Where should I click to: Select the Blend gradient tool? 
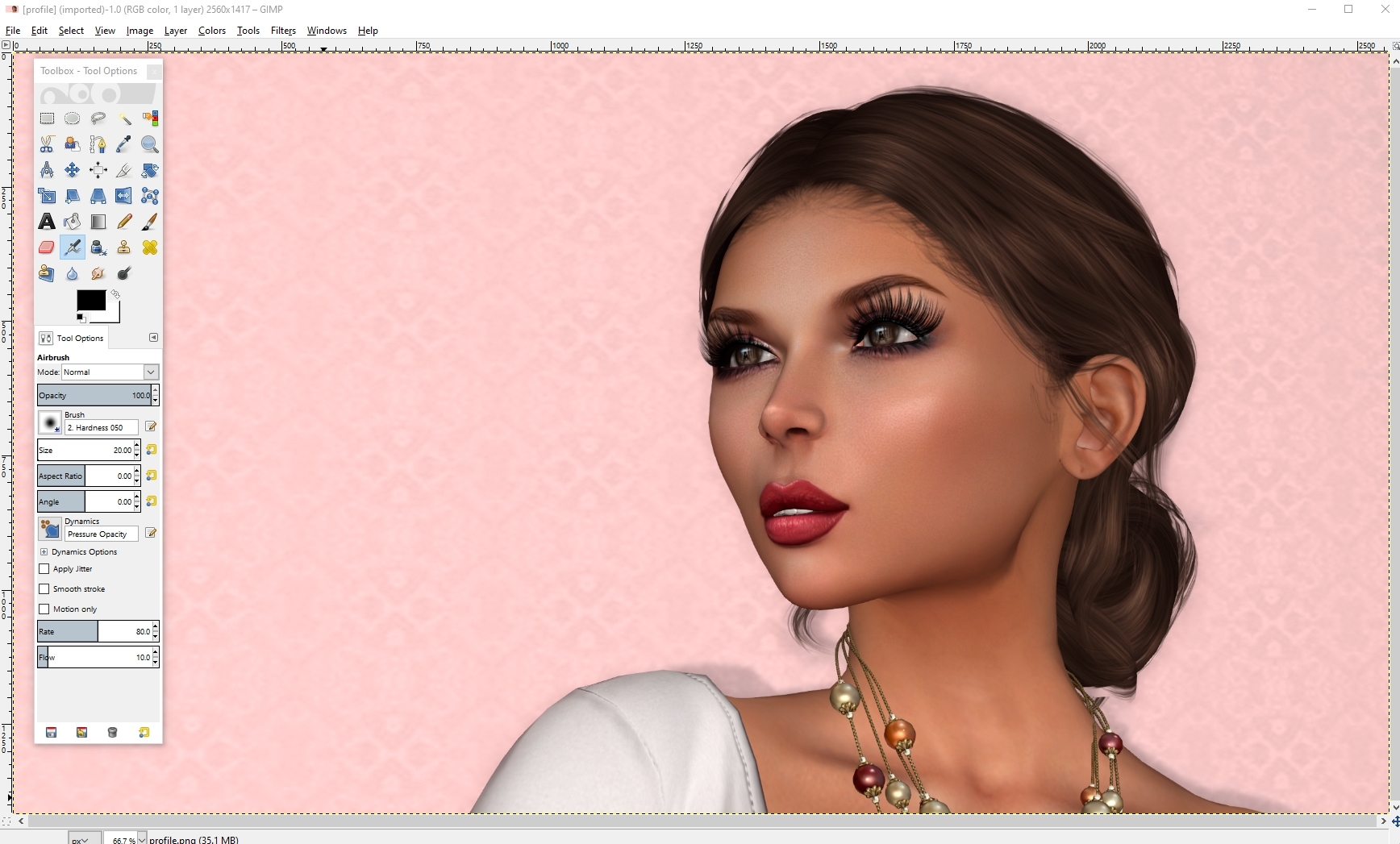pos(98,222)
